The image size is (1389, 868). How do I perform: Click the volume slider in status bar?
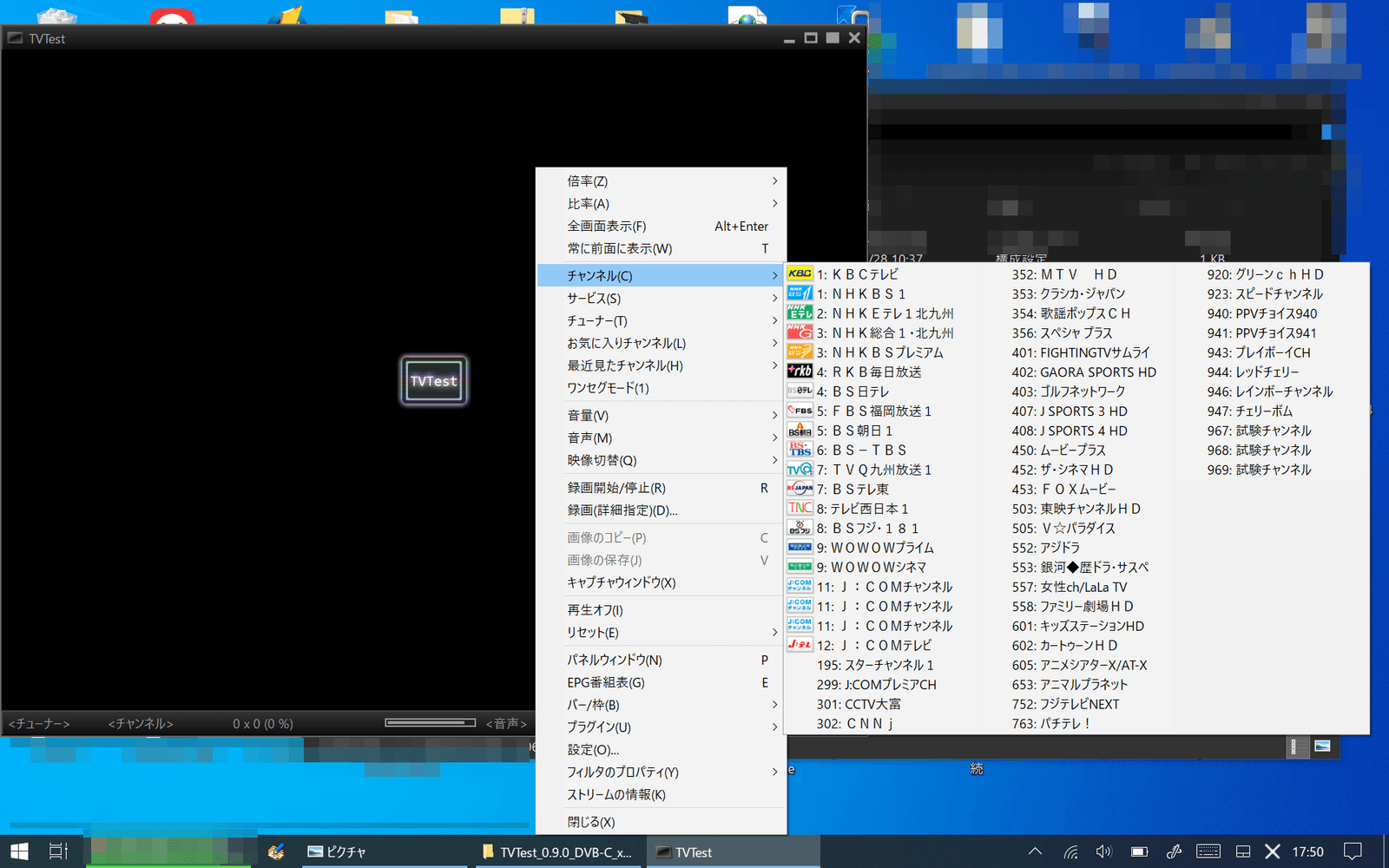point(431,723)
